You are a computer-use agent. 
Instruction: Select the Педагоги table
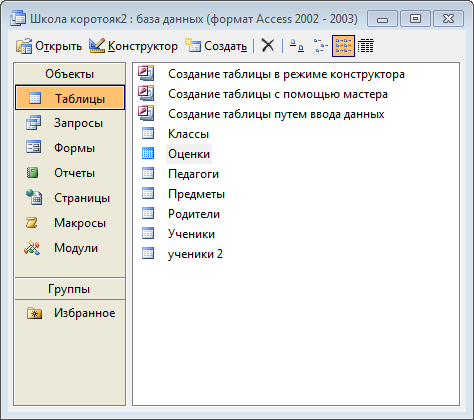point(194,174)
